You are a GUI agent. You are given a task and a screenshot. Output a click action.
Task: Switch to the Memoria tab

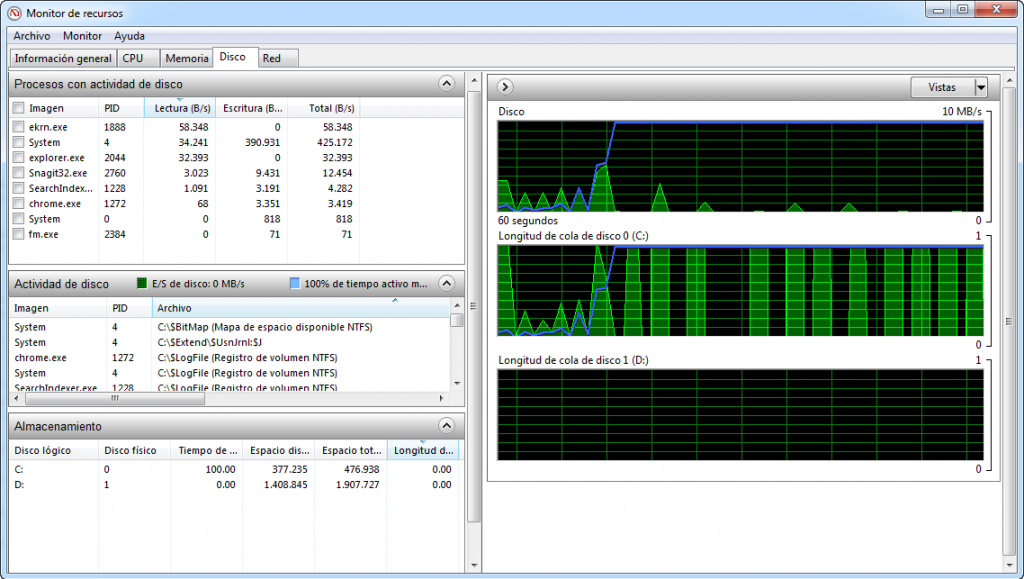tap(187, 58)
